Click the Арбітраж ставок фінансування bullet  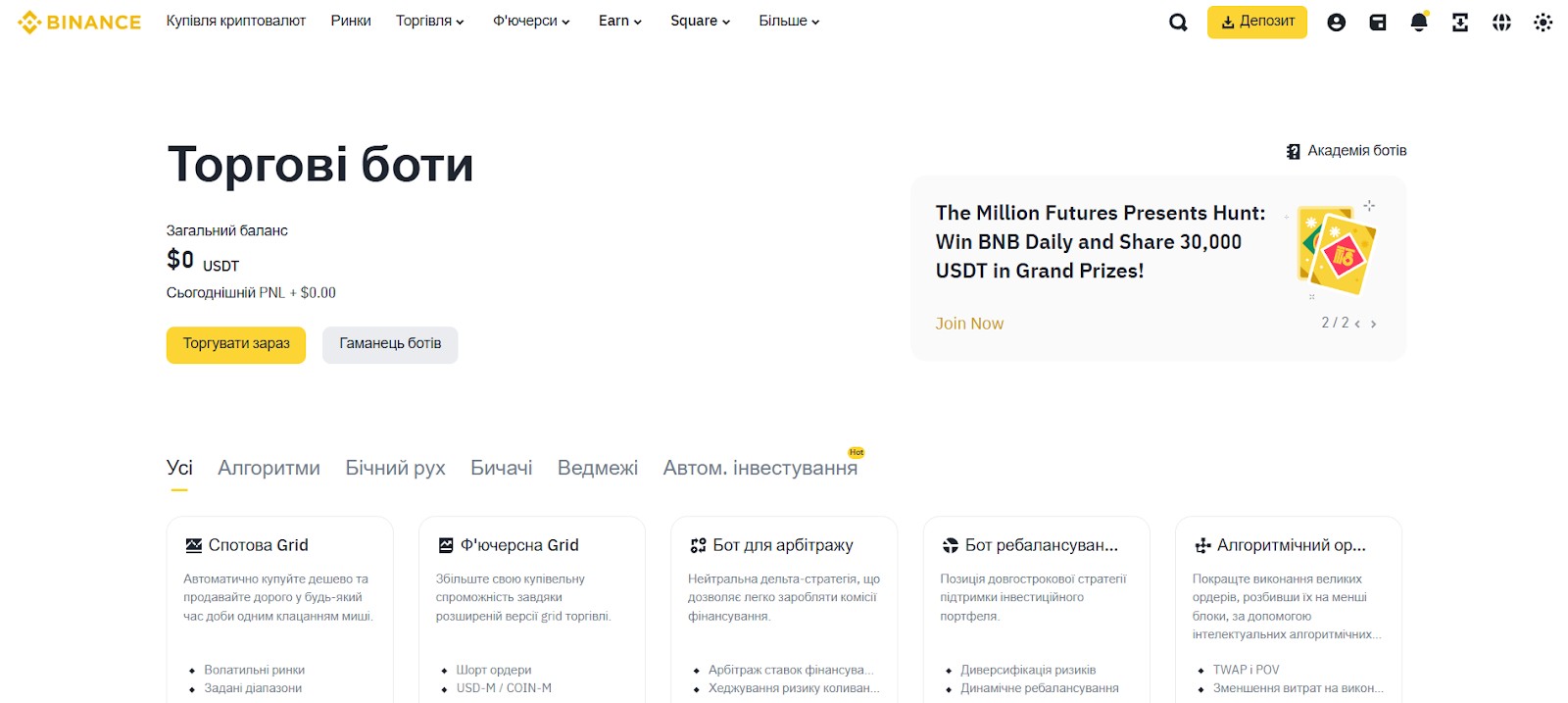(x=791, y=671)
